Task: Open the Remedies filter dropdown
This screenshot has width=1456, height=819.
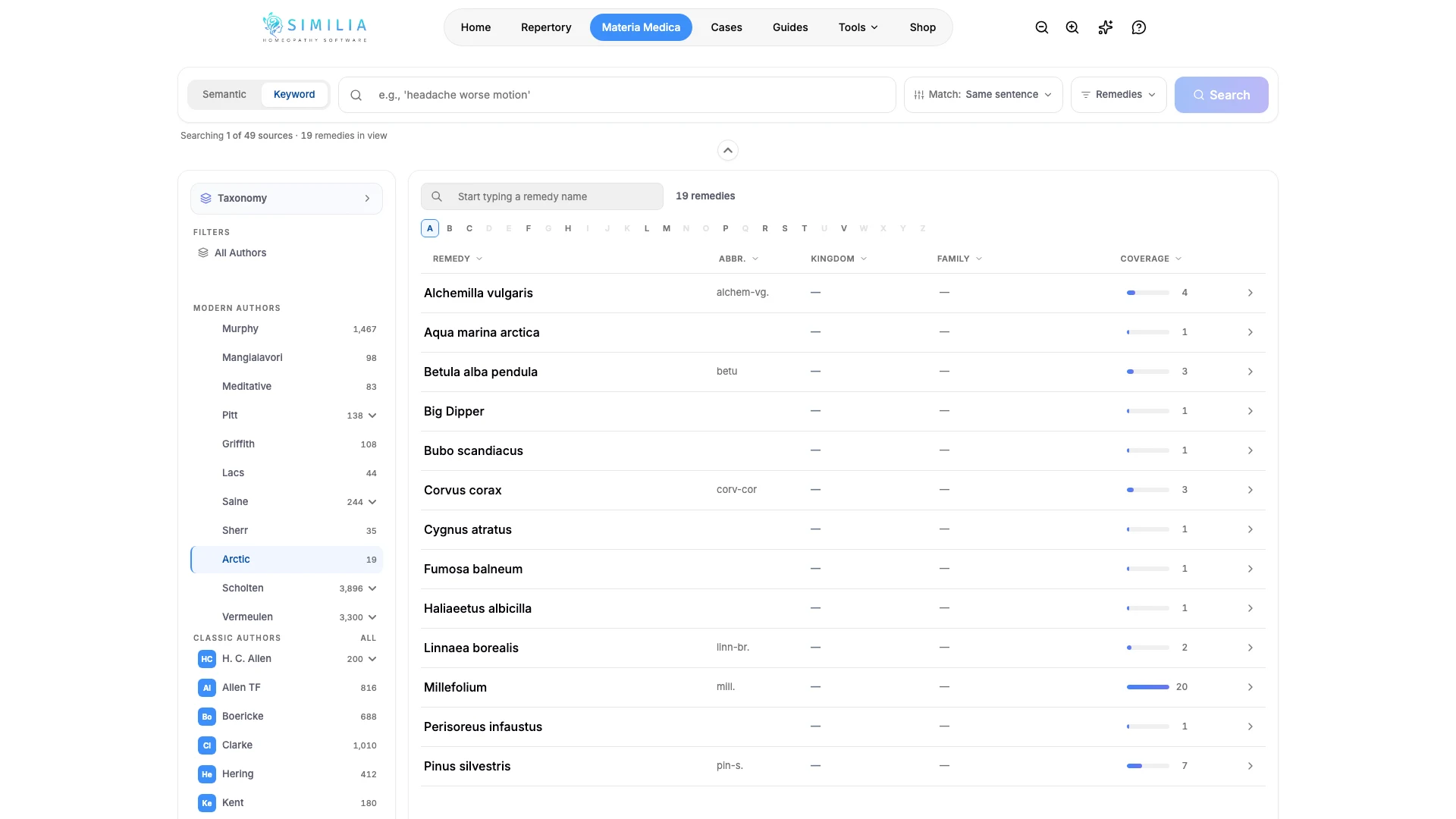Action: pyautogui.click(x=1119, y=95)
